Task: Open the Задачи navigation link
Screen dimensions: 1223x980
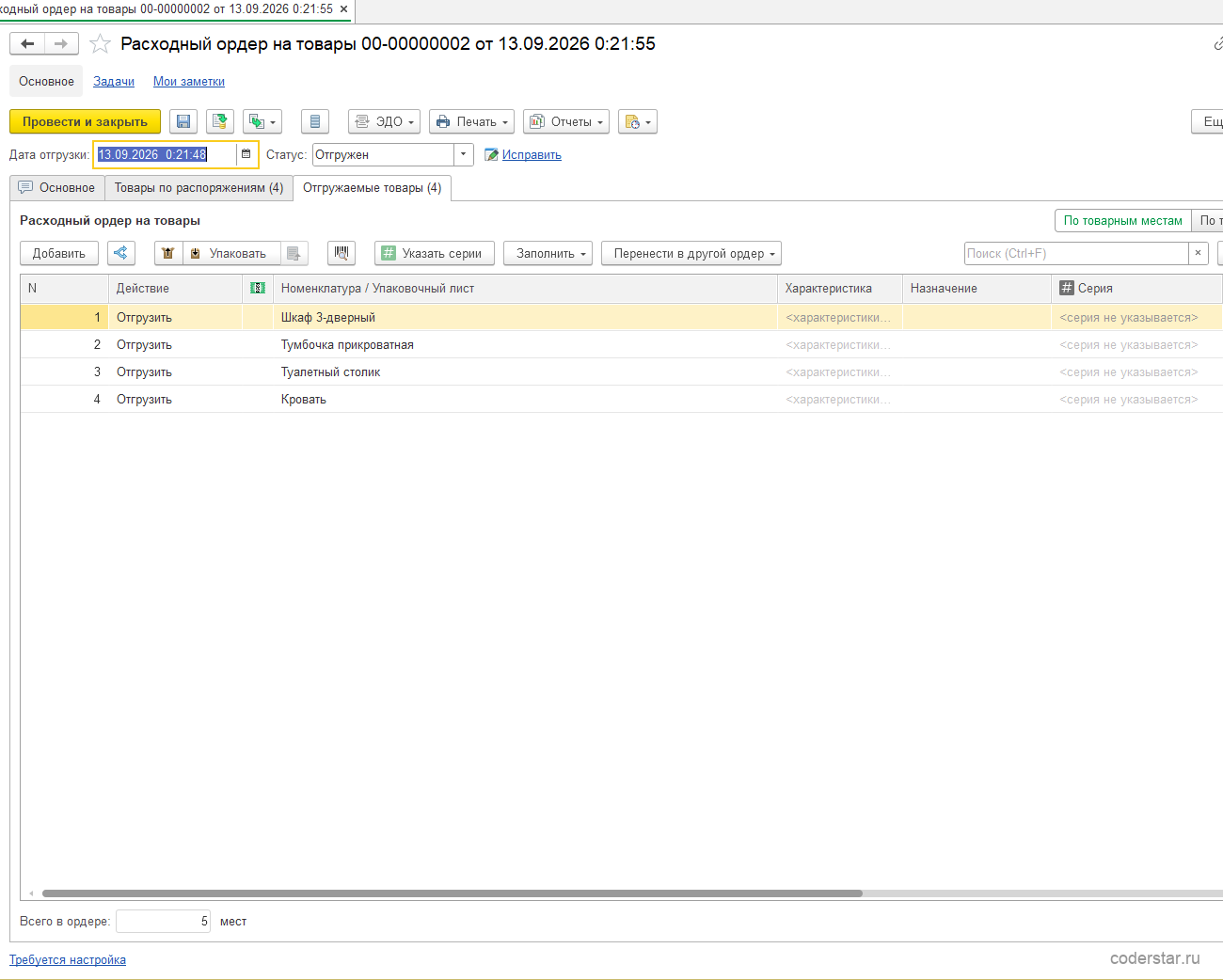Action: point(114,82)
